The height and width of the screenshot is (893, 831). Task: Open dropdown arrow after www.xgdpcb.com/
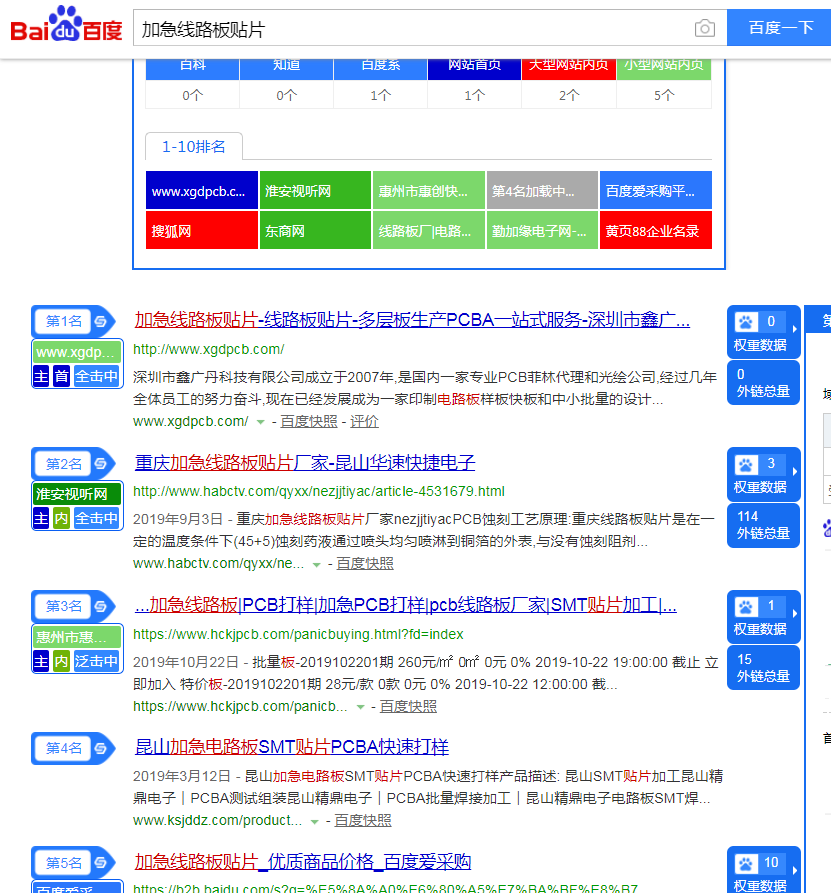pos(260,422)
